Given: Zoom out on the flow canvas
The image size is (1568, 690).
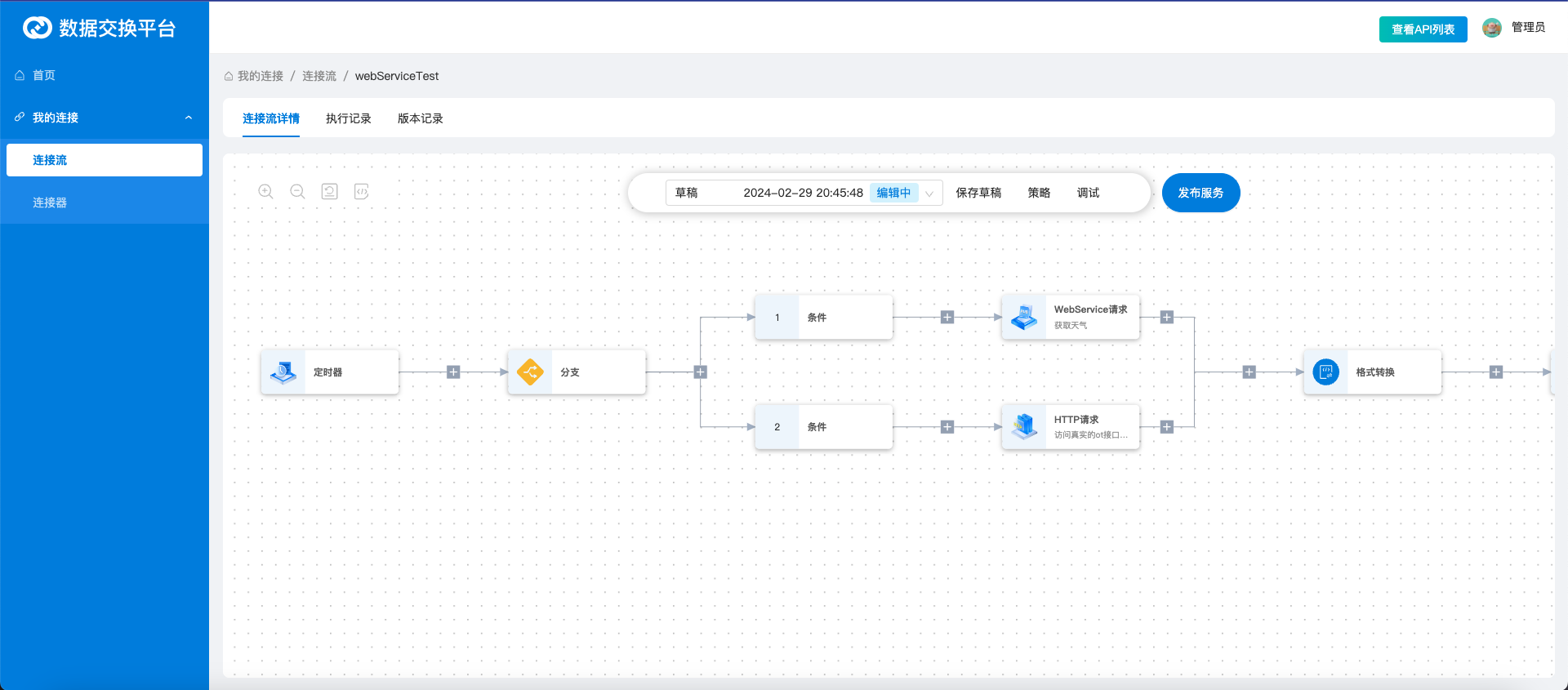Looking at the screenshot, I should point(297,192).
